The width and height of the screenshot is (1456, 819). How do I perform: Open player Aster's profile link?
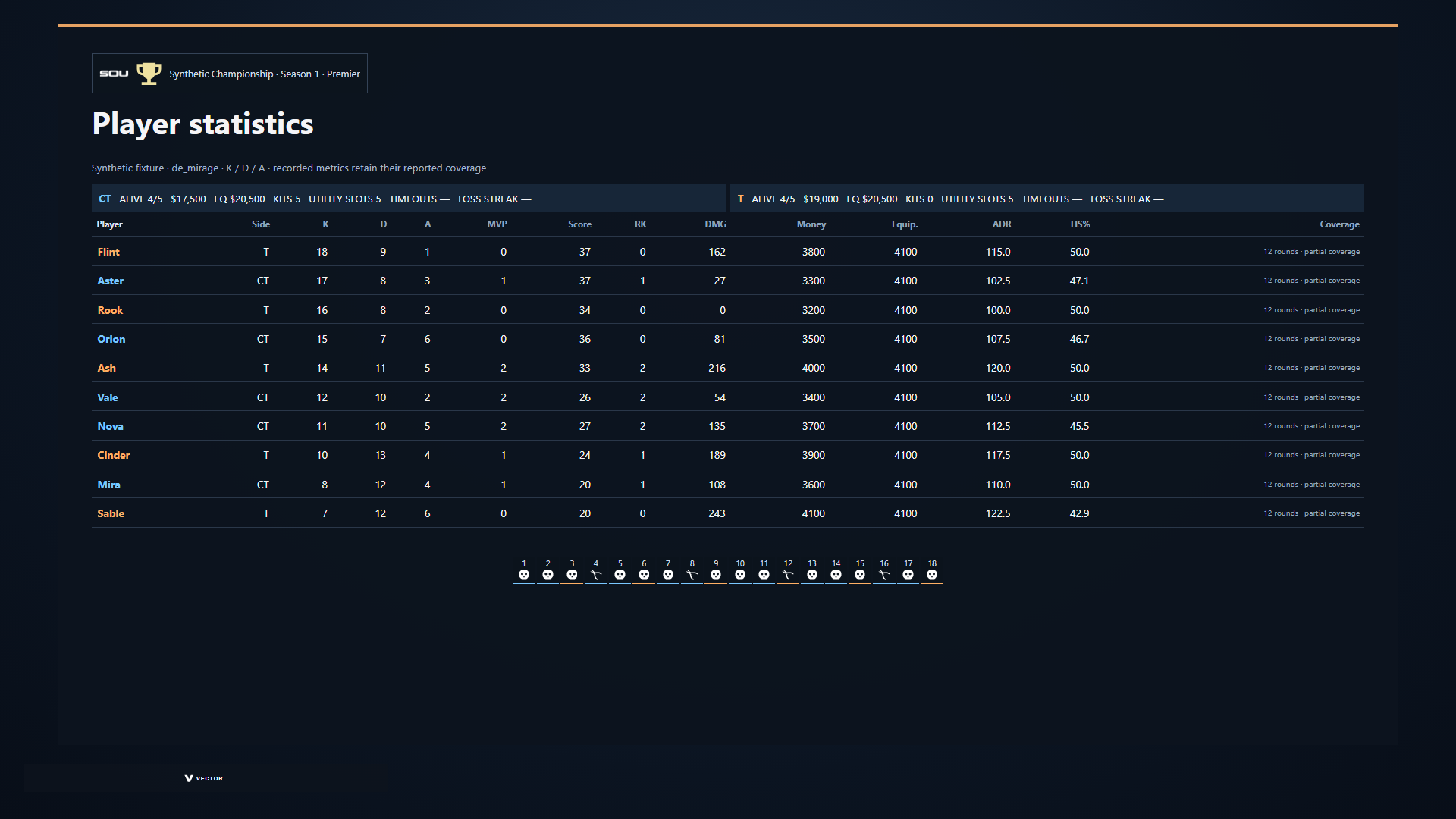[110, 281]
